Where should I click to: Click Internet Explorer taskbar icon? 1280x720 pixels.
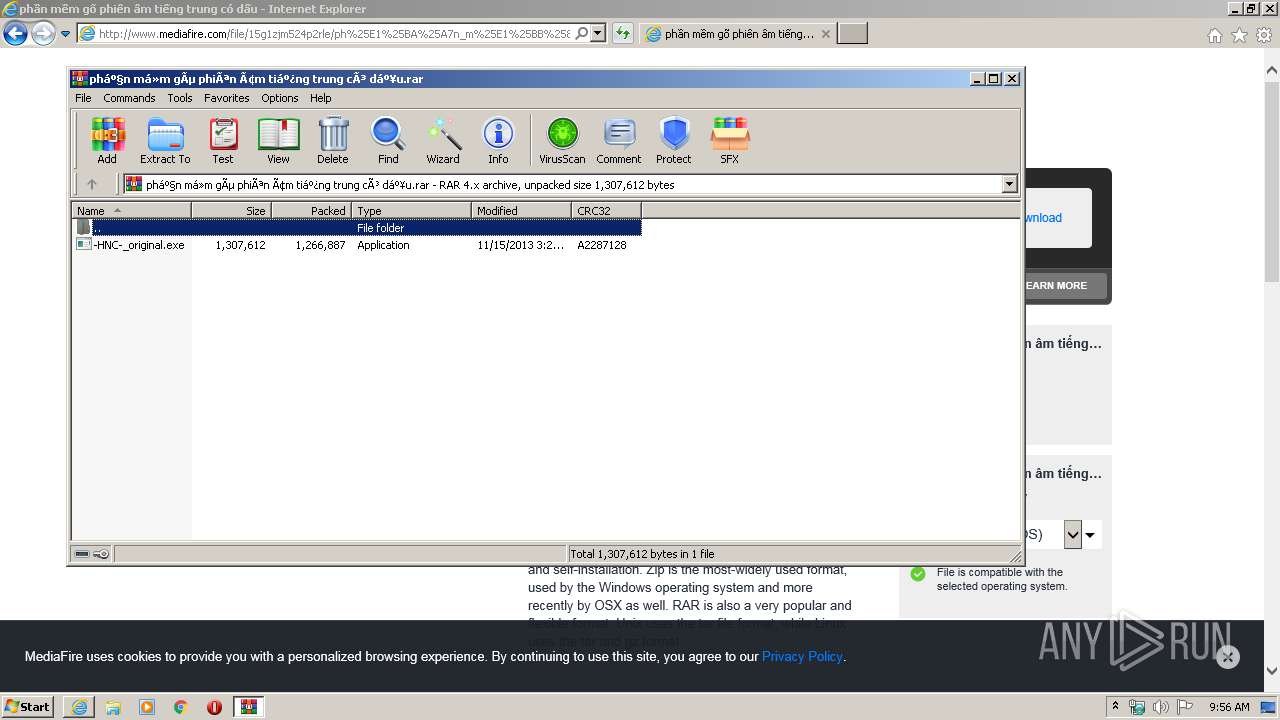point(79,707)
